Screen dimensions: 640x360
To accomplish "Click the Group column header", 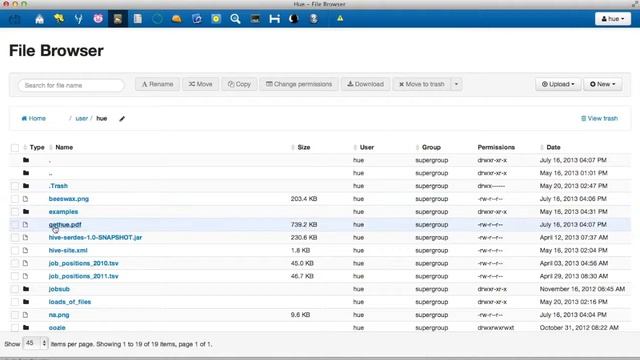I will (x=431, y=147).
